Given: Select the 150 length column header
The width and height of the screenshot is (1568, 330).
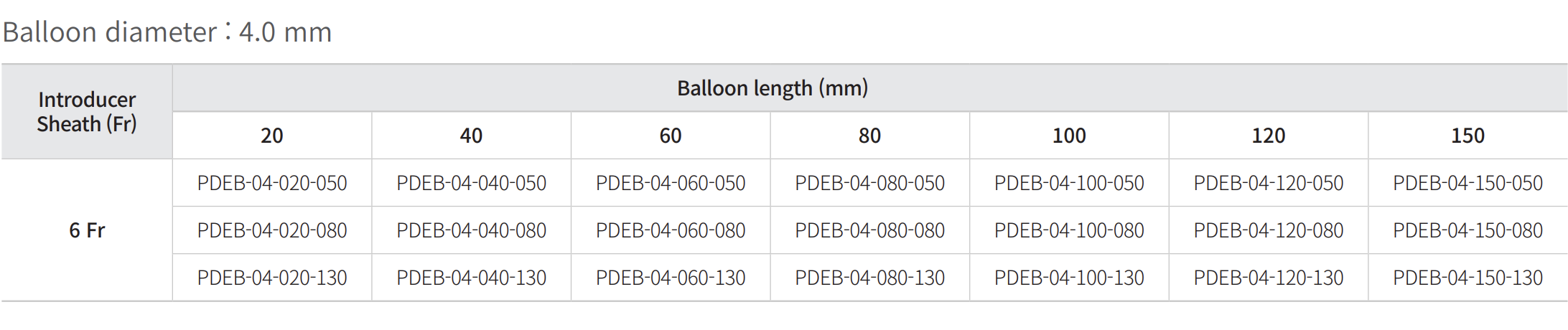Looking at the screenshot, I should click(x=1467, y=136).
